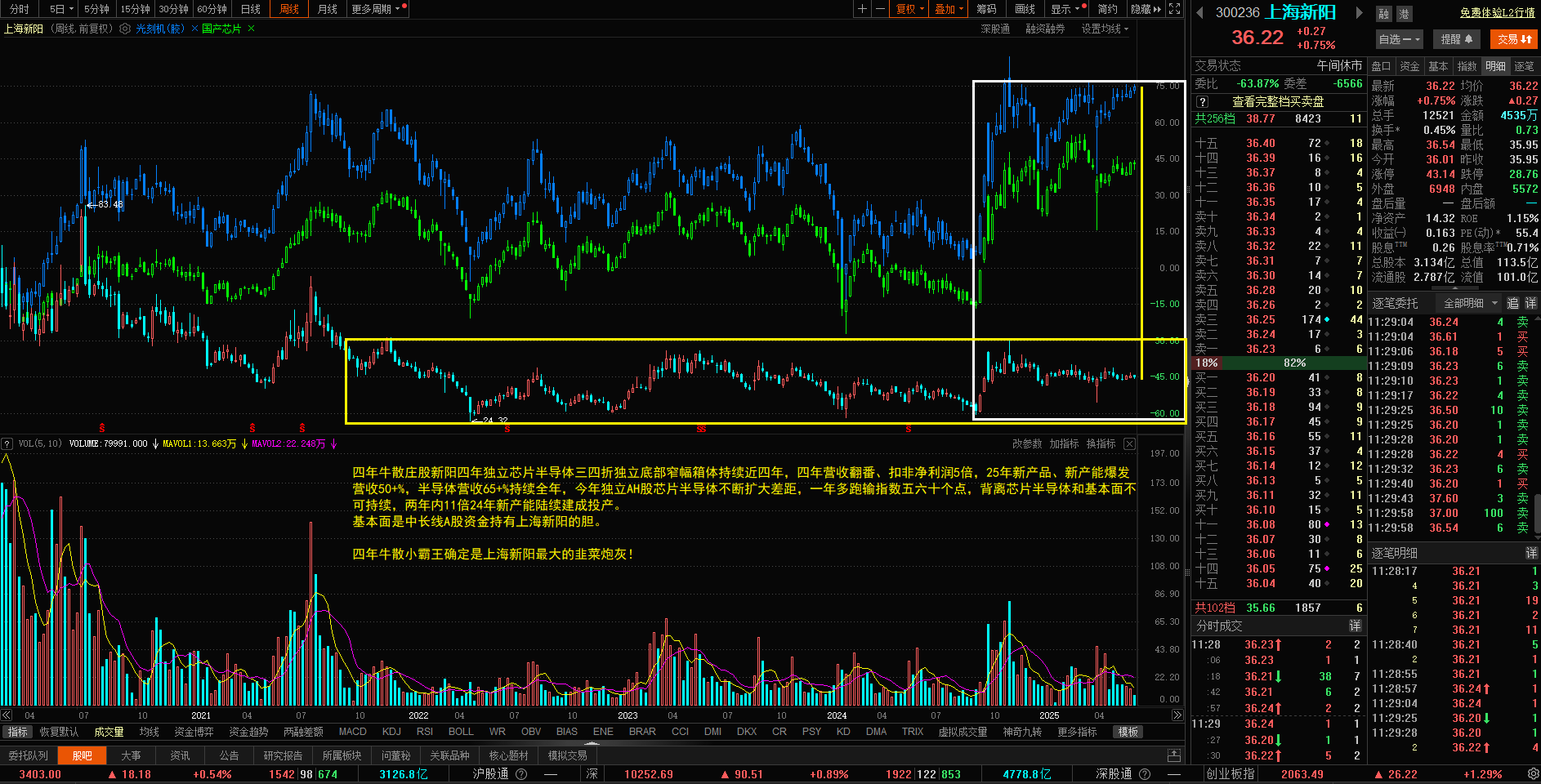Jump to chart end with right double-arrow
This screenshot has height=784, width=1541.
[1177, 715]
